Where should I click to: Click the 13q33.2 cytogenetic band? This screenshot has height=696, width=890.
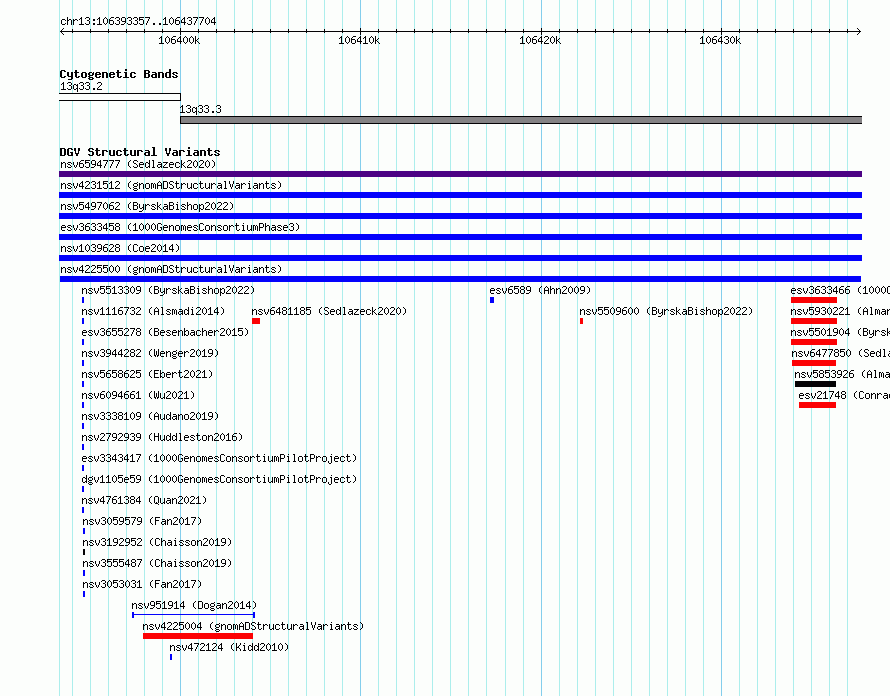tap(120, 97)
